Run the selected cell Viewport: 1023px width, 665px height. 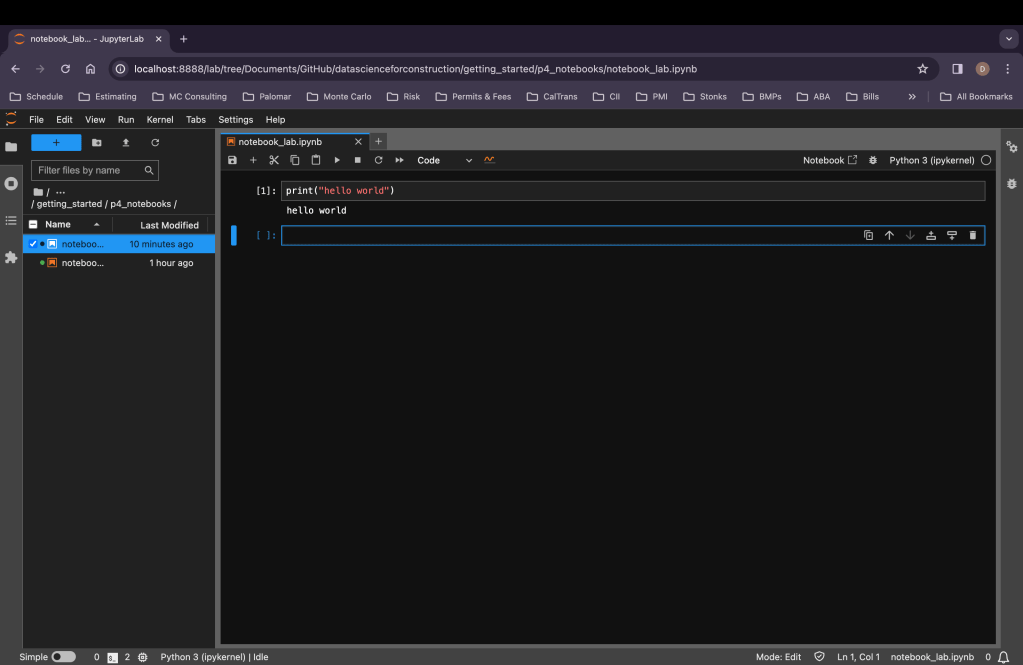point(337,160)
